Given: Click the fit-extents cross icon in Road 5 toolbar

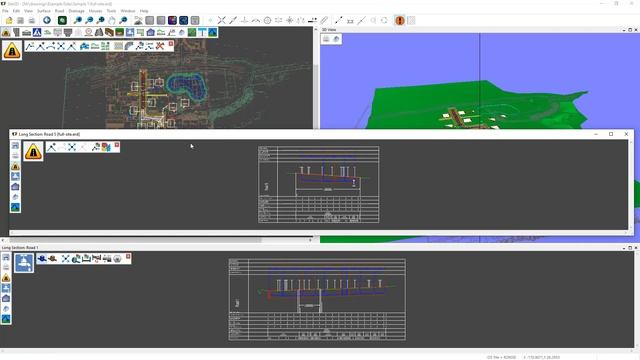Looking at the screenshot, I should coord(72,147).
